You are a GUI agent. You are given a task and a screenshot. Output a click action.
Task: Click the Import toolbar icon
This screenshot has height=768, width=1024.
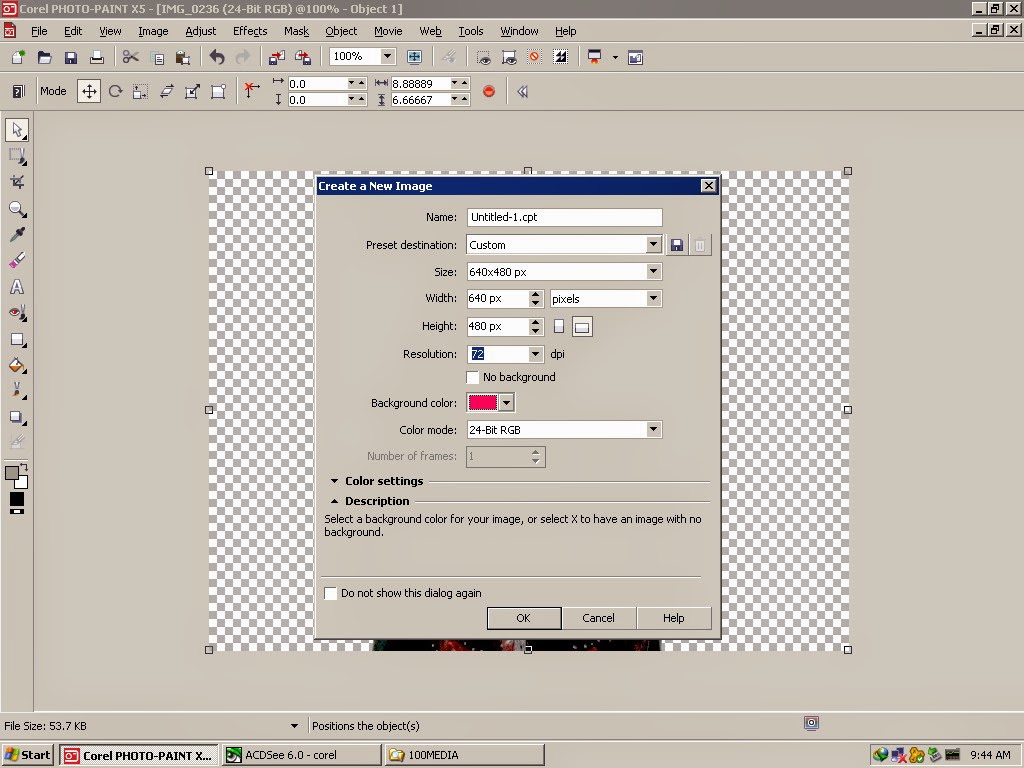(277, 57)
